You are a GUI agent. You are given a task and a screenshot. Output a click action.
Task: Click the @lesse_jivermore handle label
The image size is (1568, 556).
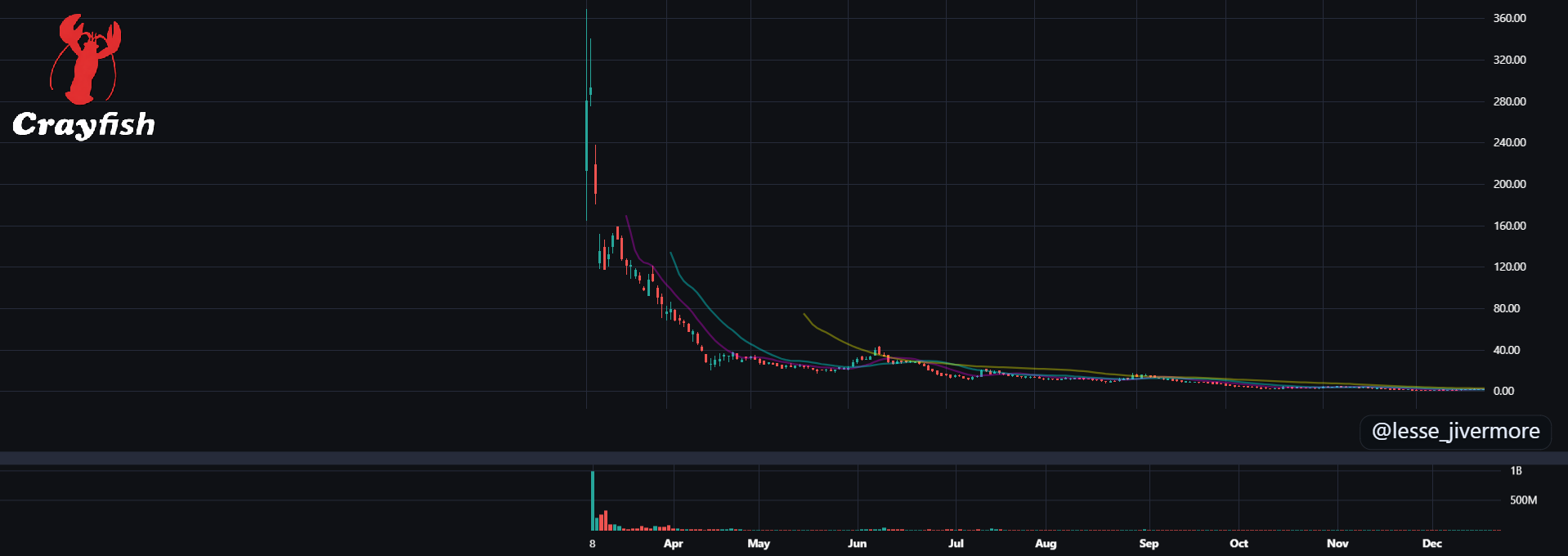[x=1455, y=431]
